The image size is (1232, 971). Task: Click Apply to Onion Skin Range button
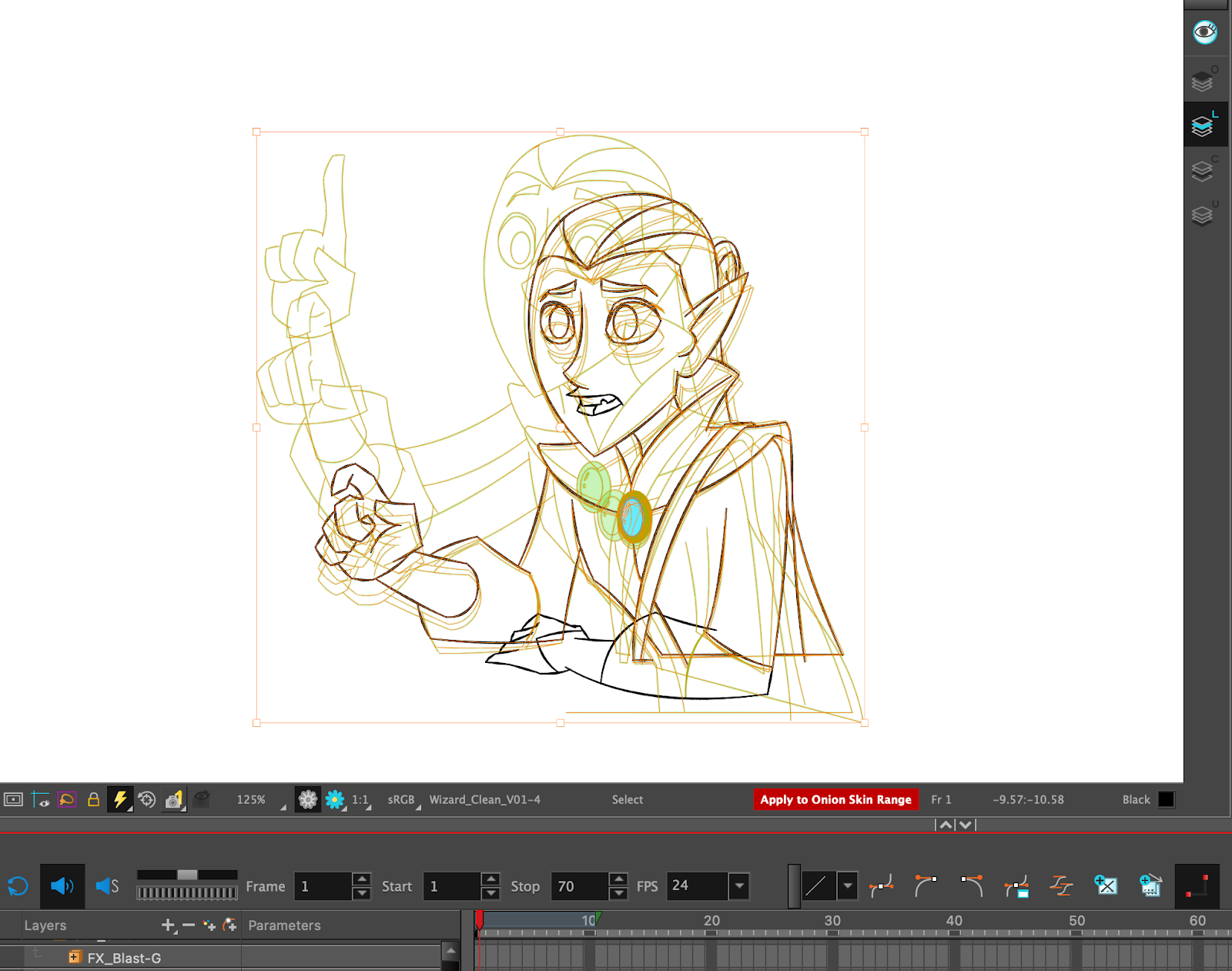click(x=835, y=799)
